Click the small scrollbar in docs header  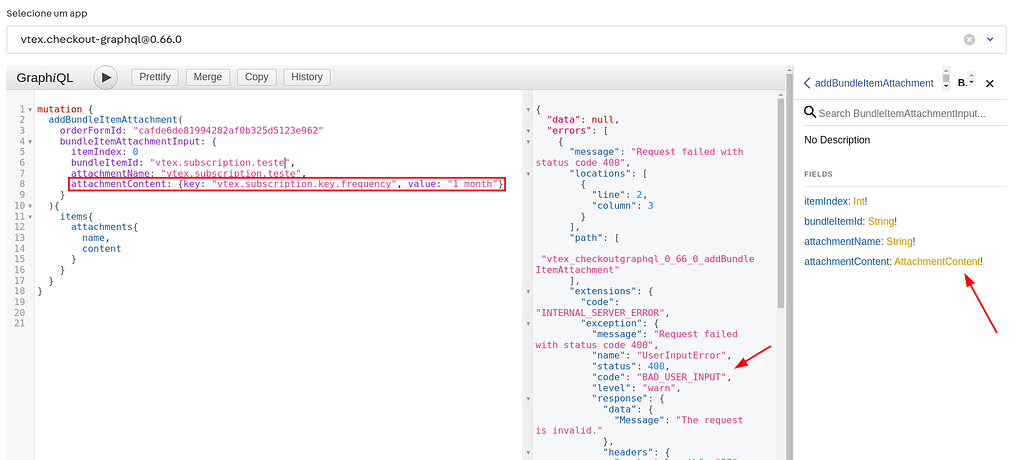click(946, 78)
